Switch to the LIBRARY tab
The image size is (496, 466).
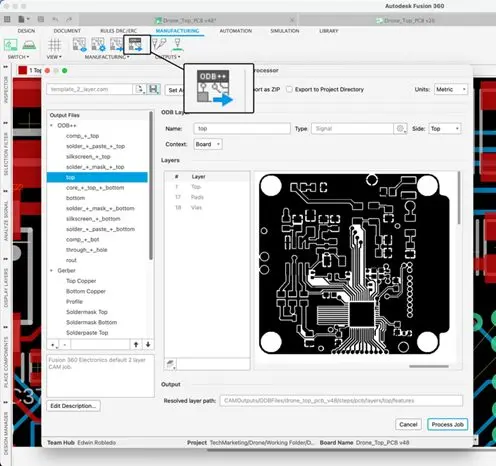click(x=329, y=31)
